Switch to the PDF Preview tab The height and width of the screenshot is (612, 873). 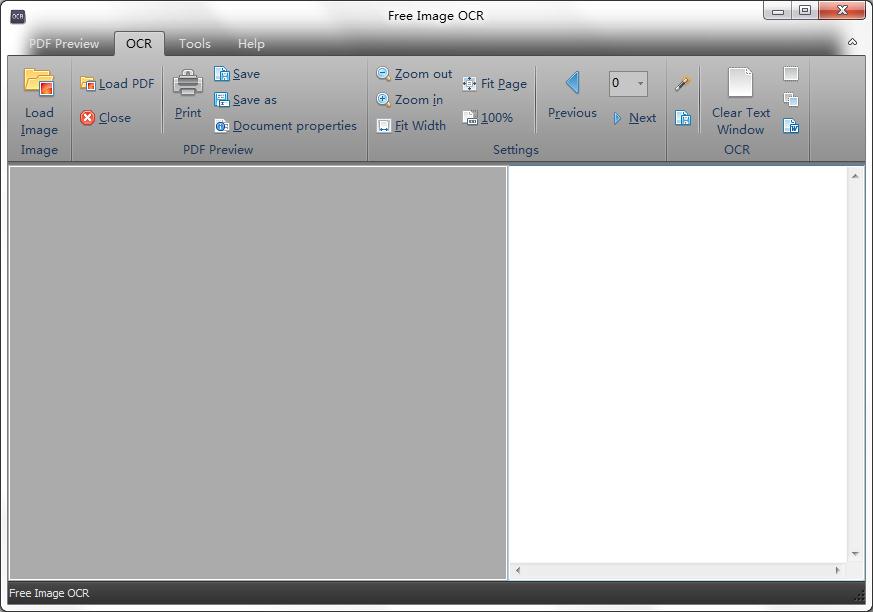pos(64,44)
